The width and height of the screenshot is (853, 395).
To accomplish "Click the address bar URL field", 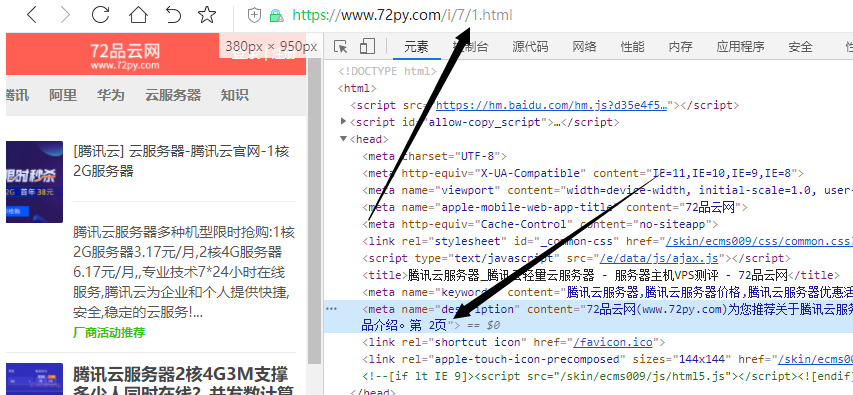I will [402, 15].
